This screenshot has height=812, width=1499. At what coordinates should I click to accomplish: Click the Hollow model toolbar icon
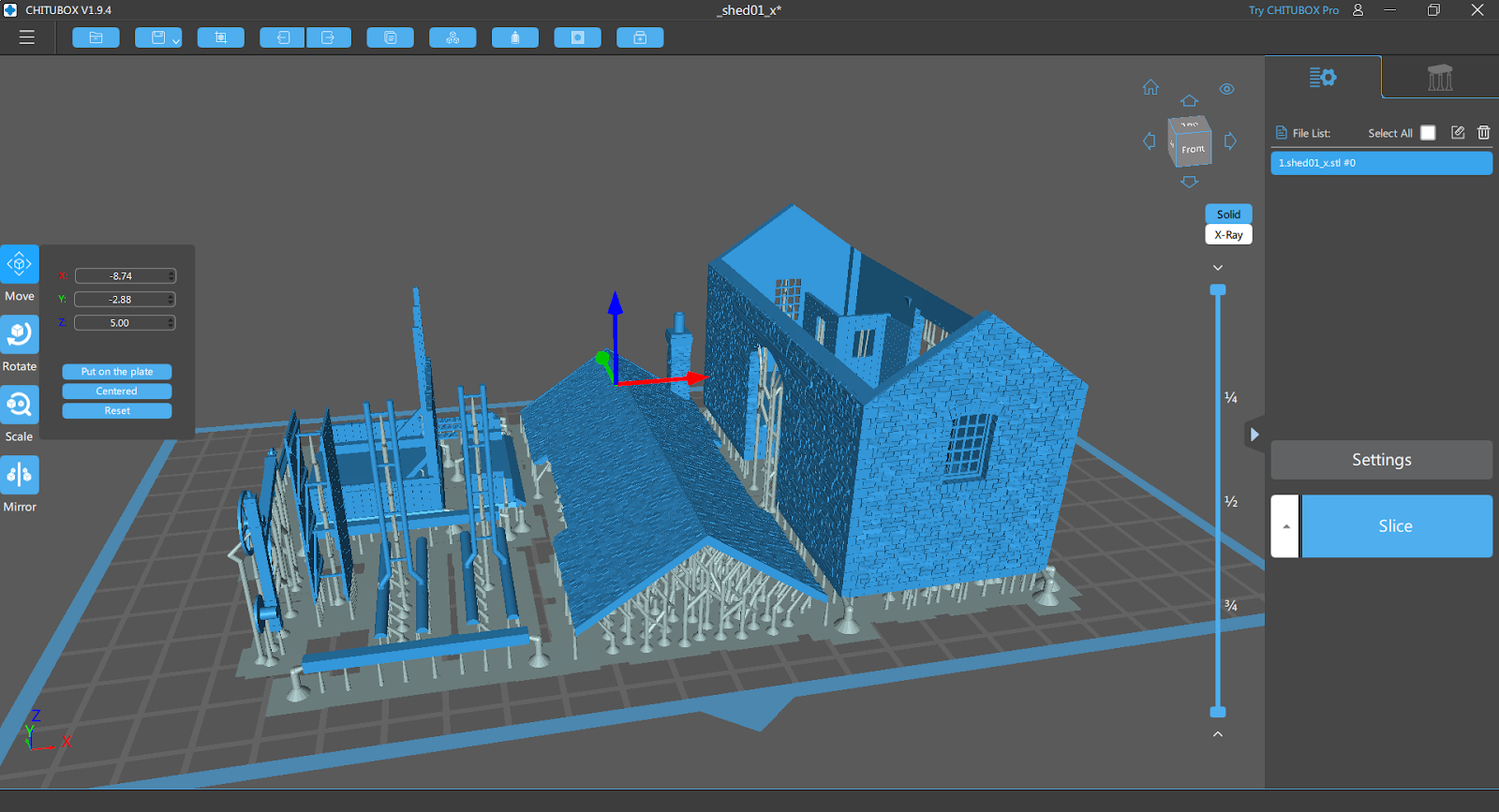515,37
